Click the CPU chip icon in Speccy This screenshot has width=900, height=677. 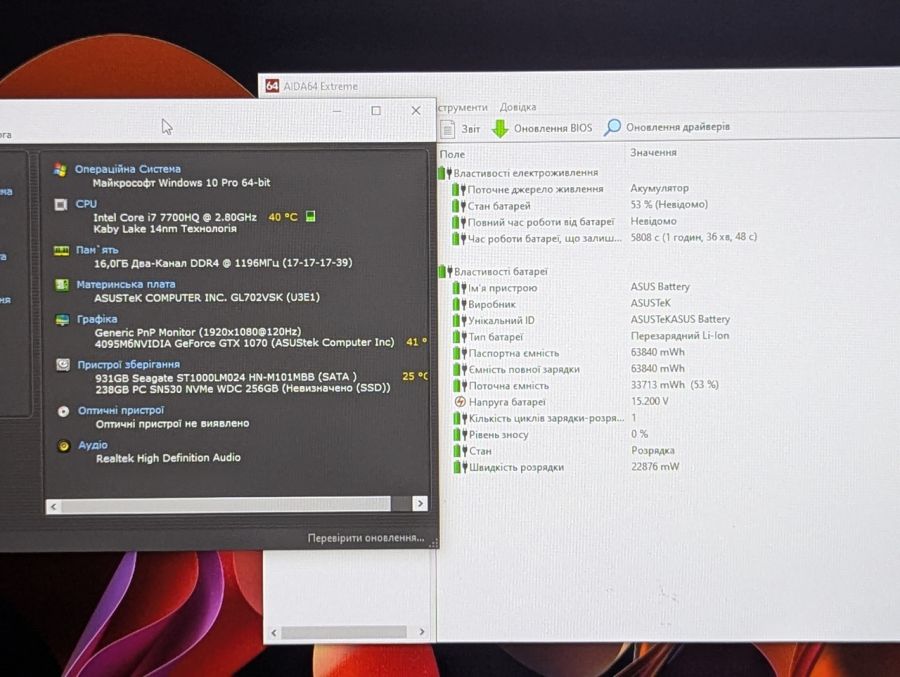[61, 204]
